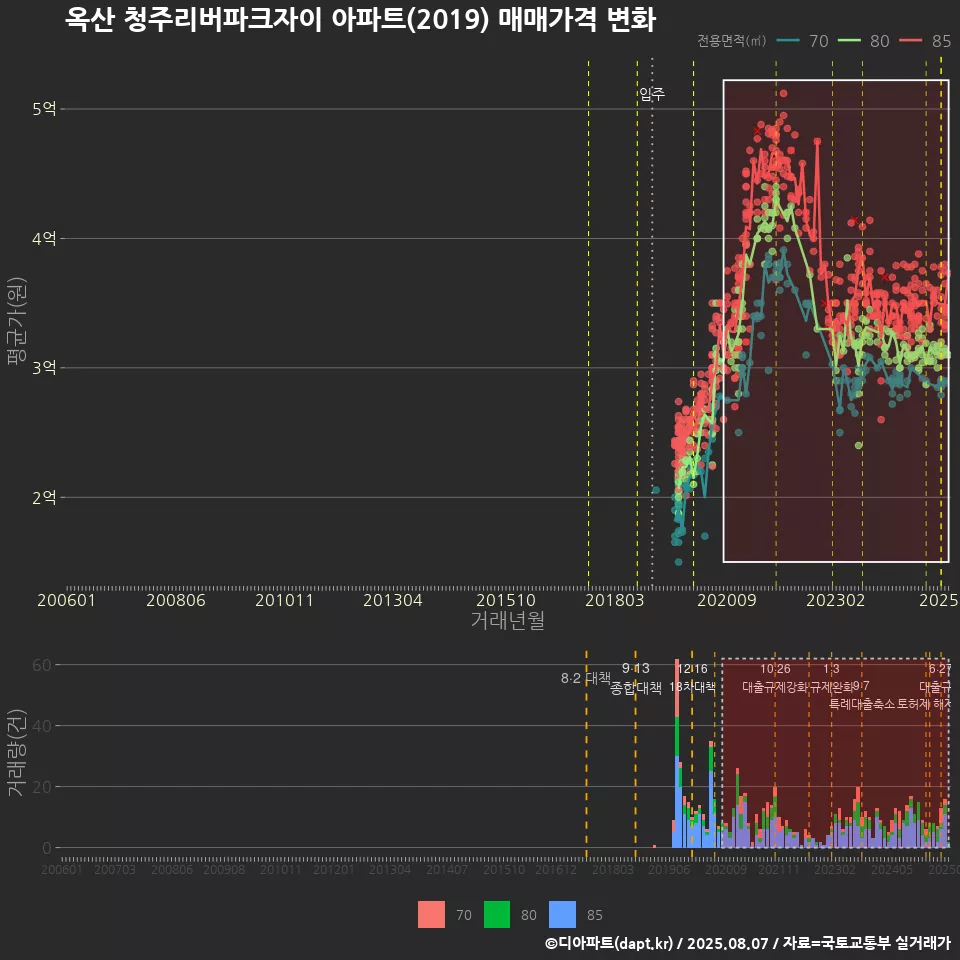Click the 70㎡ teal line legend swatch
Image resolution: width=960 pixels, height=960 pixels.
tap(788, 40)
